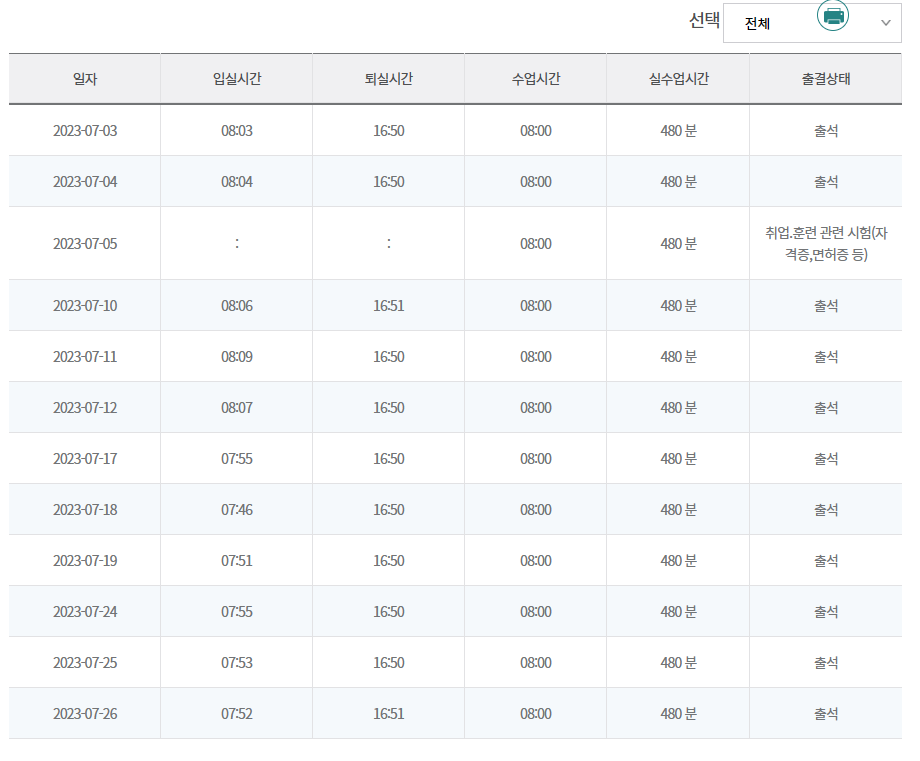Click the 입실시간 column header
This screenshot has height=761, width=920.
(236, 79)
